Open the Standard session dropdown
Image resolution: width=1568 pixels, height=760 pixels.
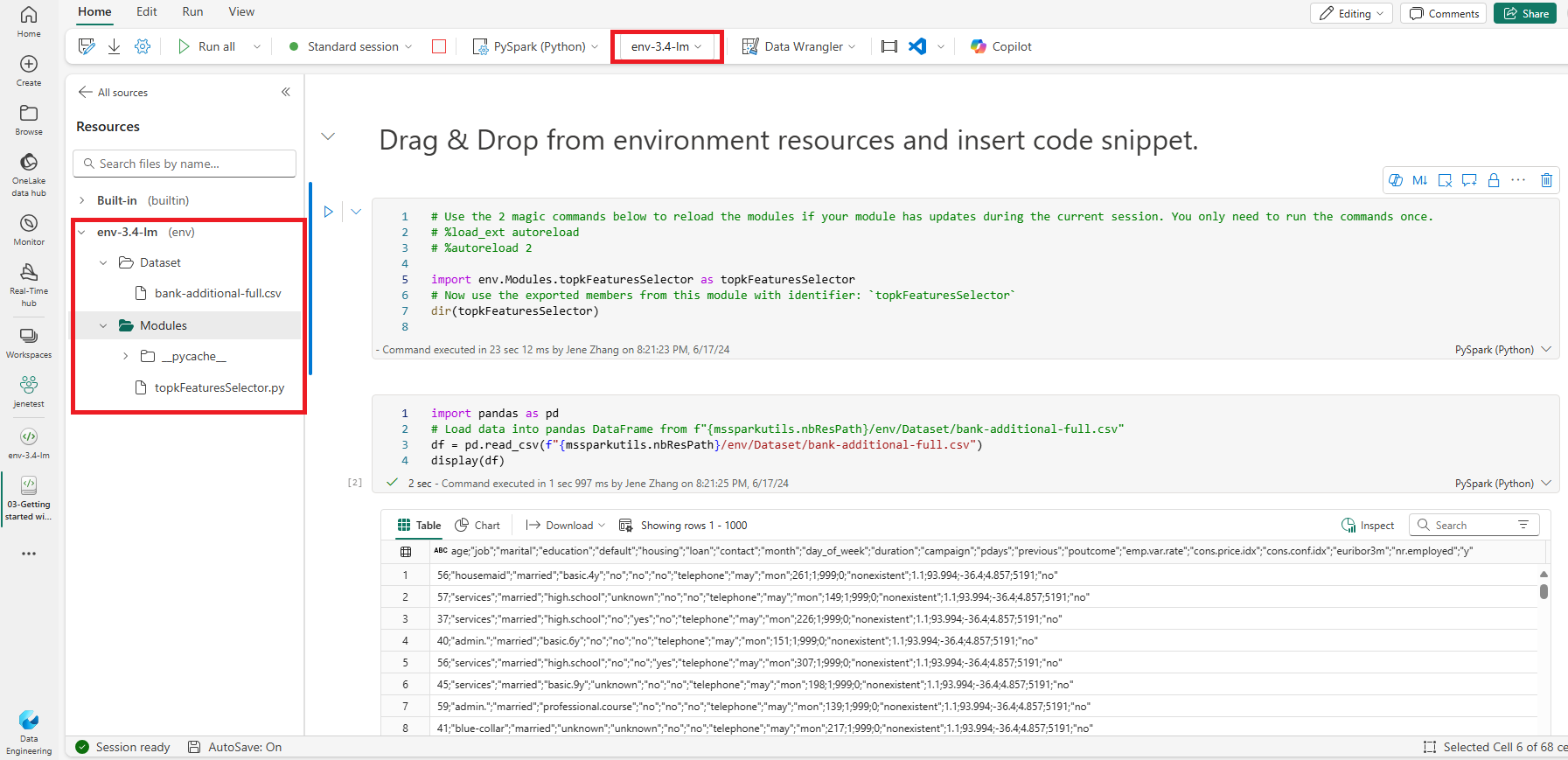pyautogui.click(x=351, y=46)
